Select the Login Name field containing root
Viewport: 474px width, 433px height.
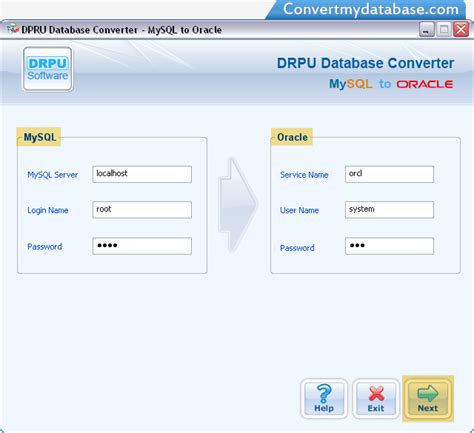142,210
